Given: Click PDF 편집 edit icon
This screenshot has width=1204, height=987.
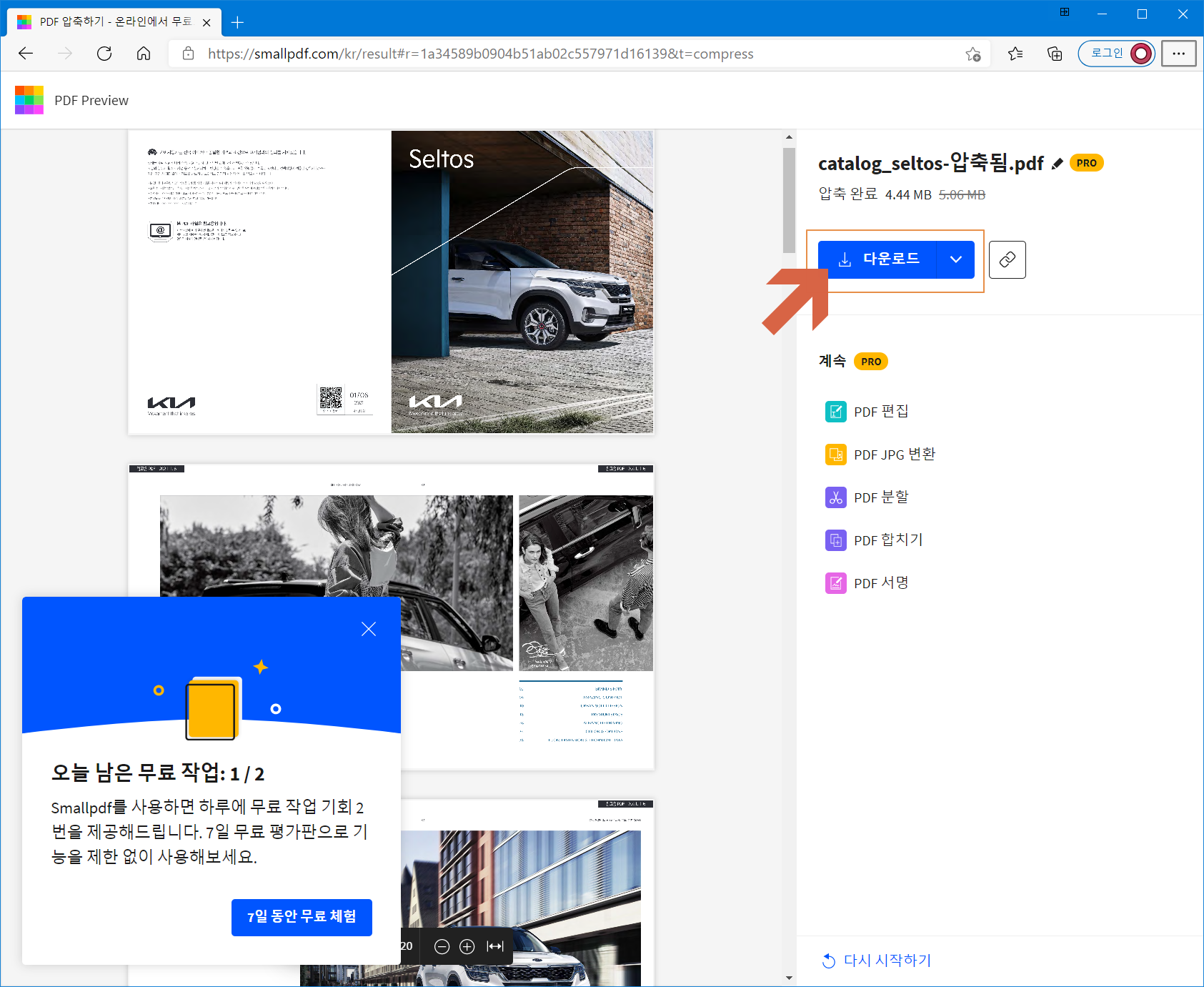Looking at the screenshot, I should [x=836, y=412].
